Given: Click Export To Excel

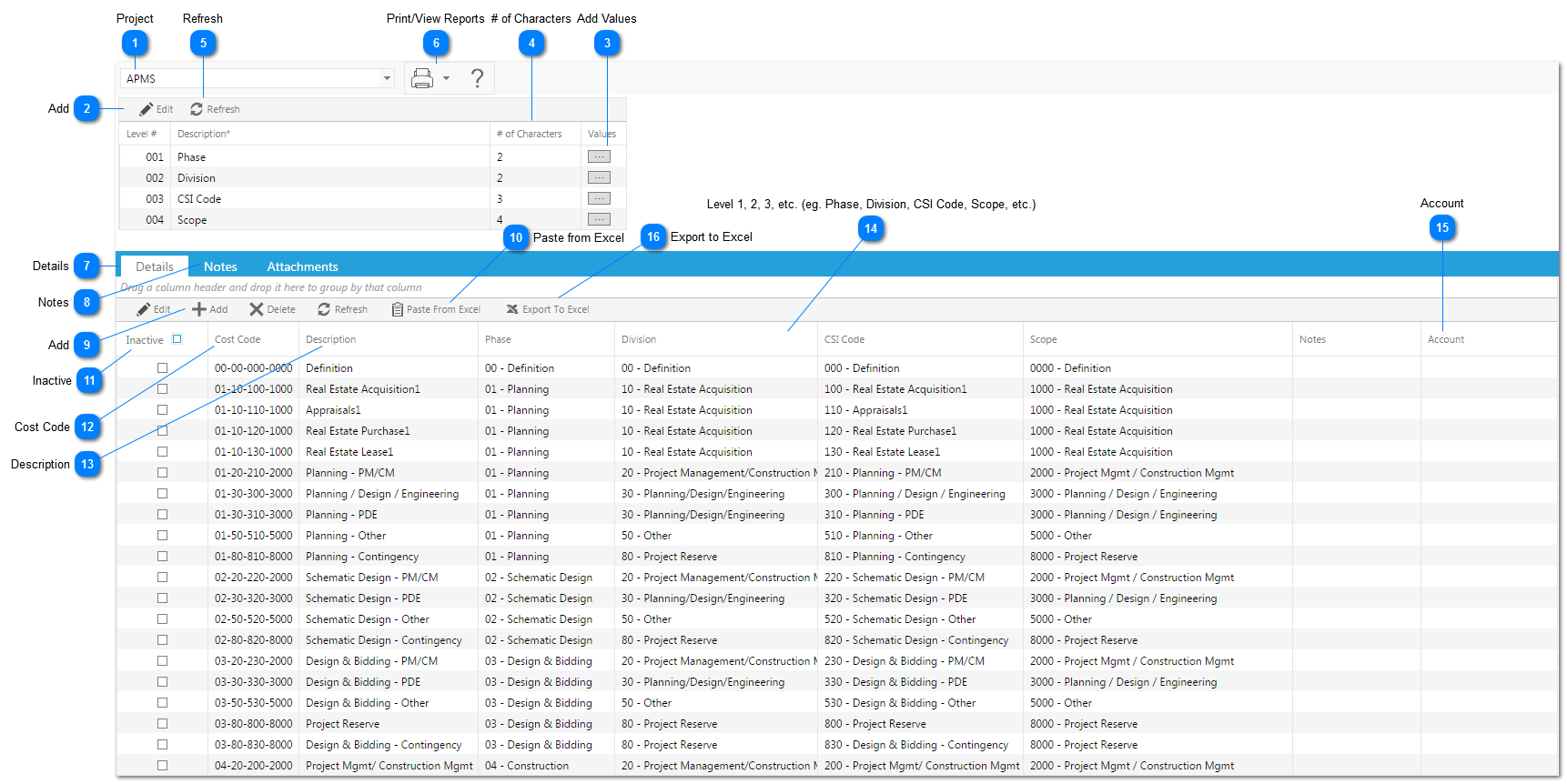Looking at the screenshot, I should [x=548, y=309].
